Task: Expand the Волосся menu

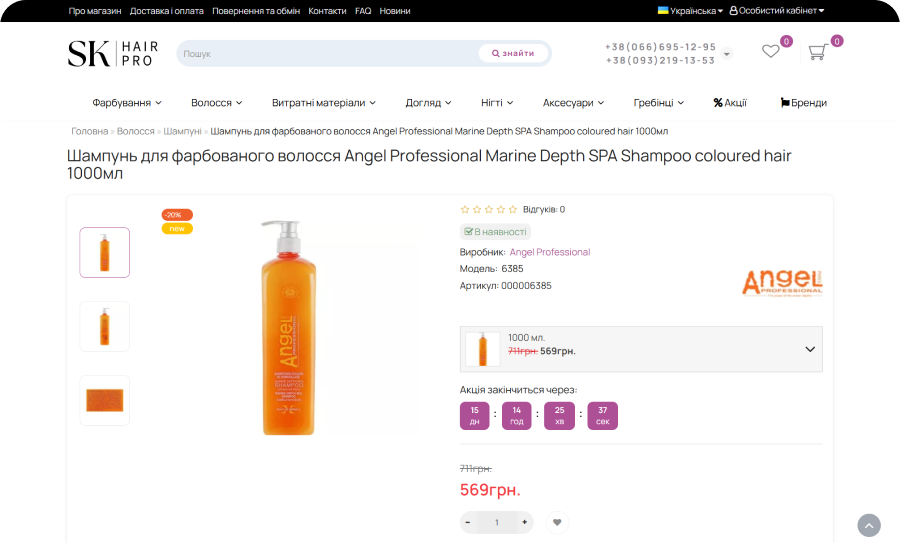Action: 216,103
